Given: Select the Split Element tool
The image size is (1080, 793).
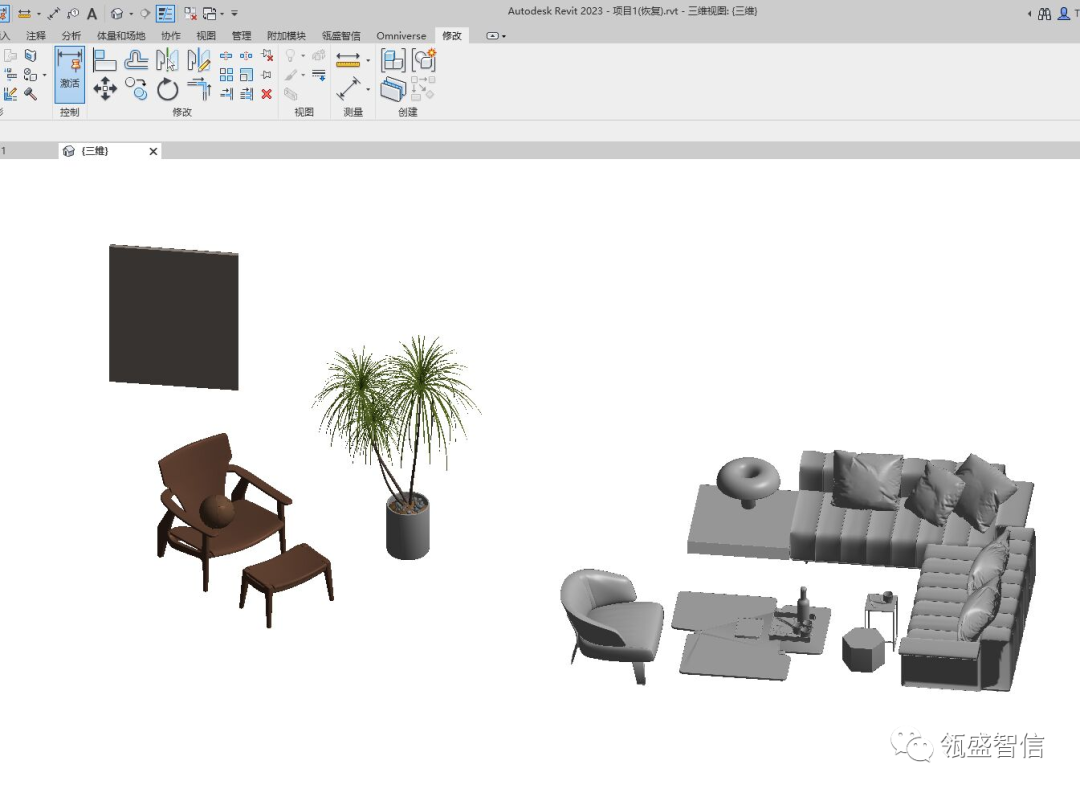Looking at the screenshot, I should (x=226, y=56).
